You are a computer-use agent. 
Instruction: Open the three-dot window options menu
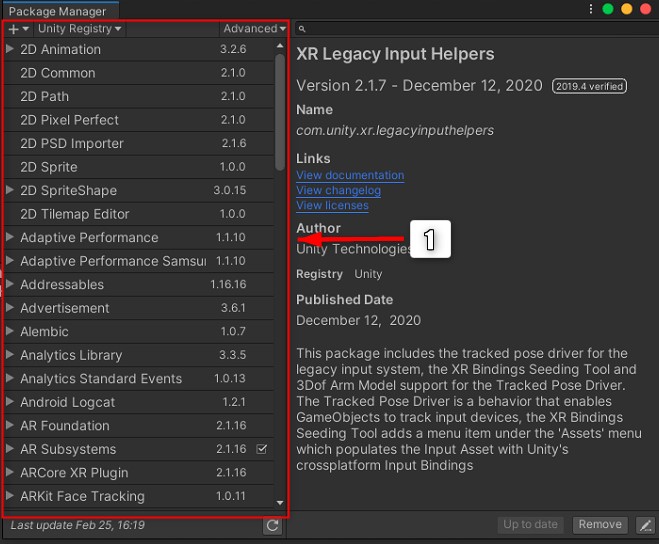(591, 9)
